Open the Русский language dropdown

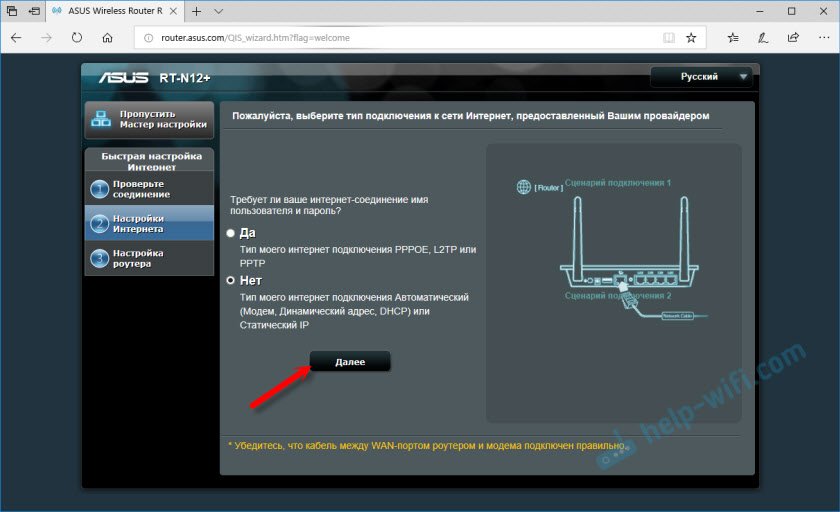pos(701,77)
